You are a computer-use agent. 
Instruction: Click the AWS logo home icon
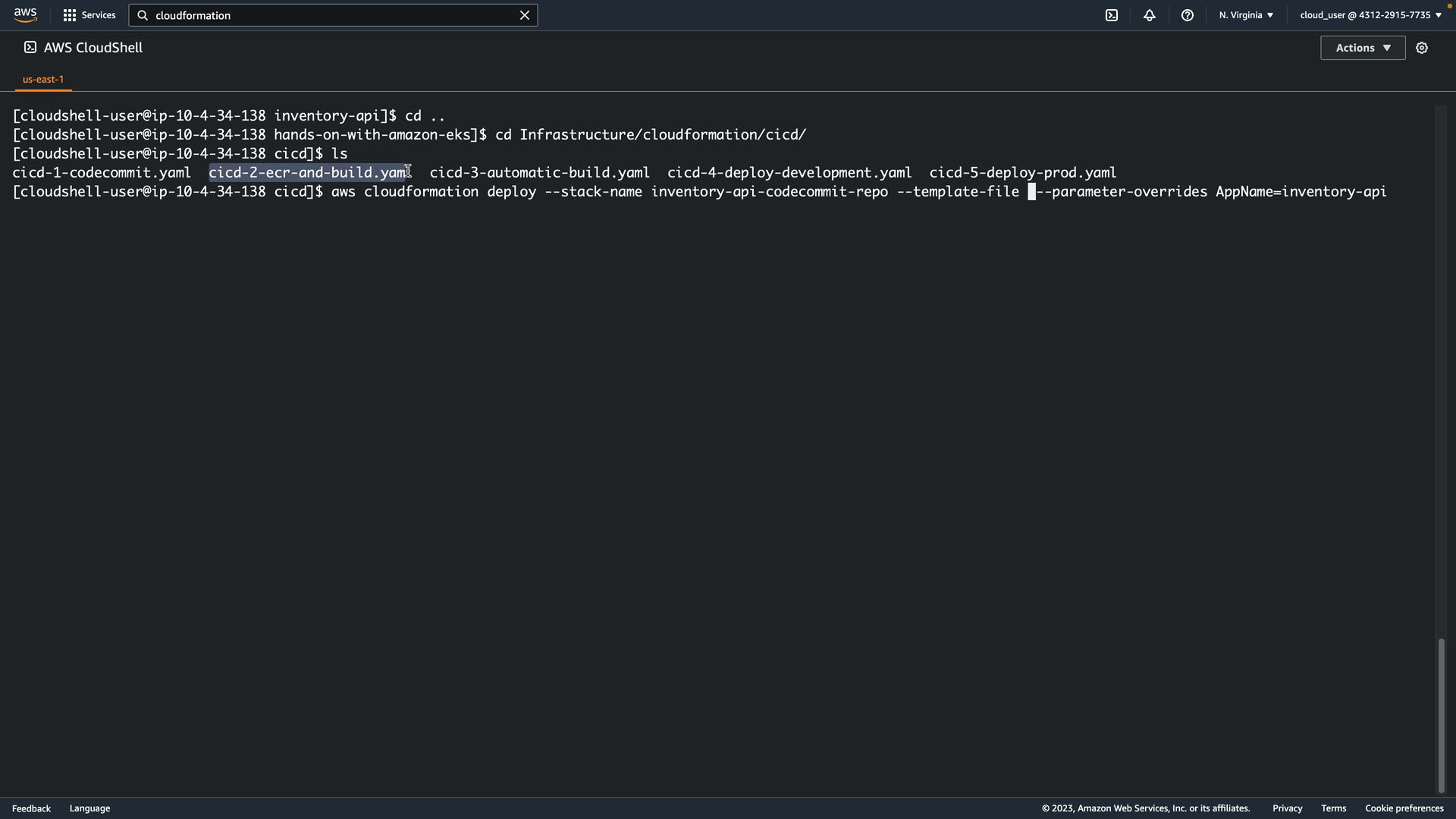(25, 15)
